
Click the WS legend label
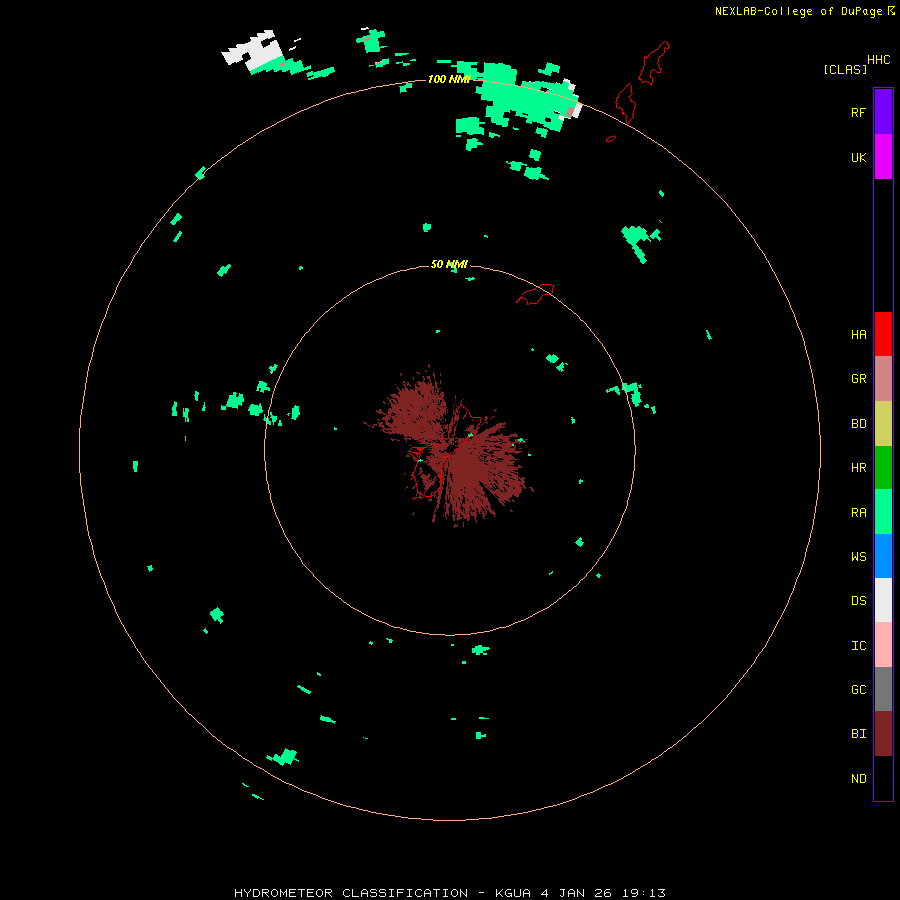click(858, 556)
